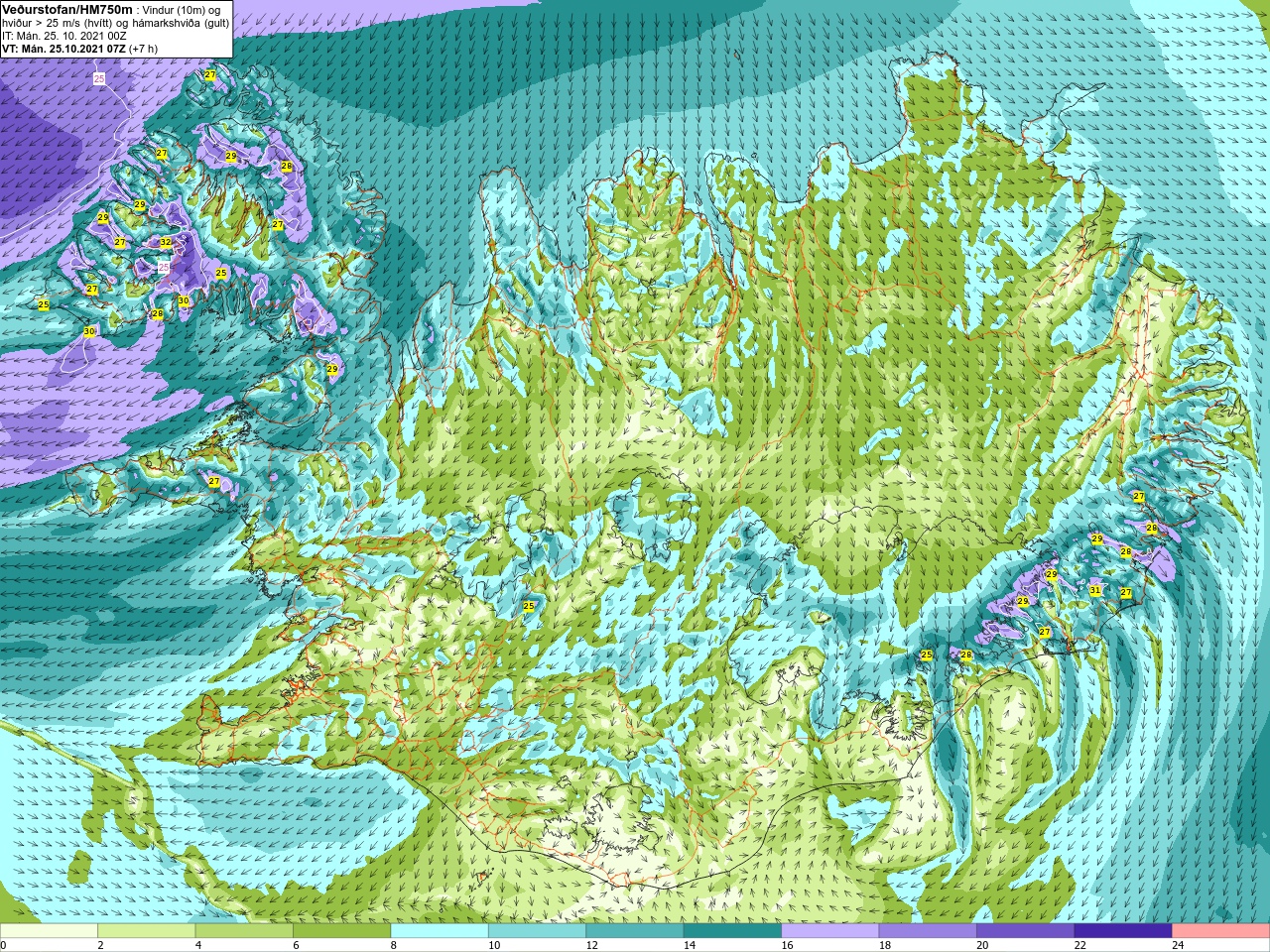Image resolution: width=1270 pixels, height=952 pixels.
Task: Click the legend scale number 14
Action: click(690, 946)
